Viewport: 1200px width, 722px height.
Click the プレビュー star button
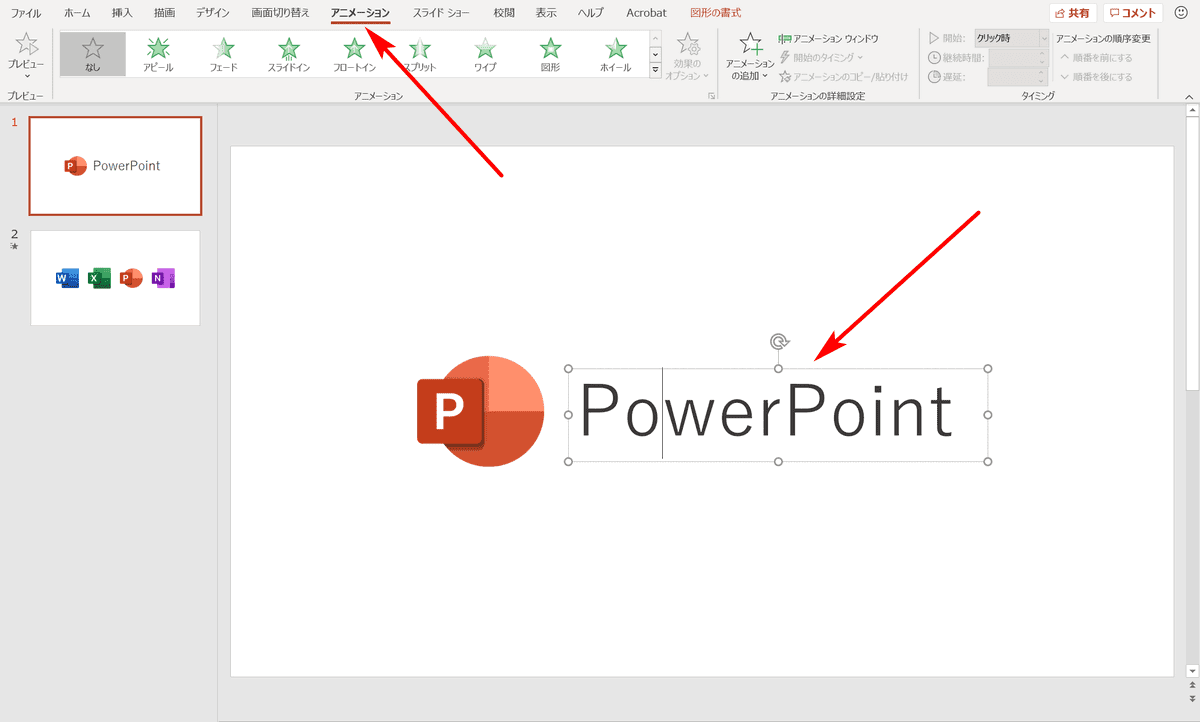coord(26,54)
